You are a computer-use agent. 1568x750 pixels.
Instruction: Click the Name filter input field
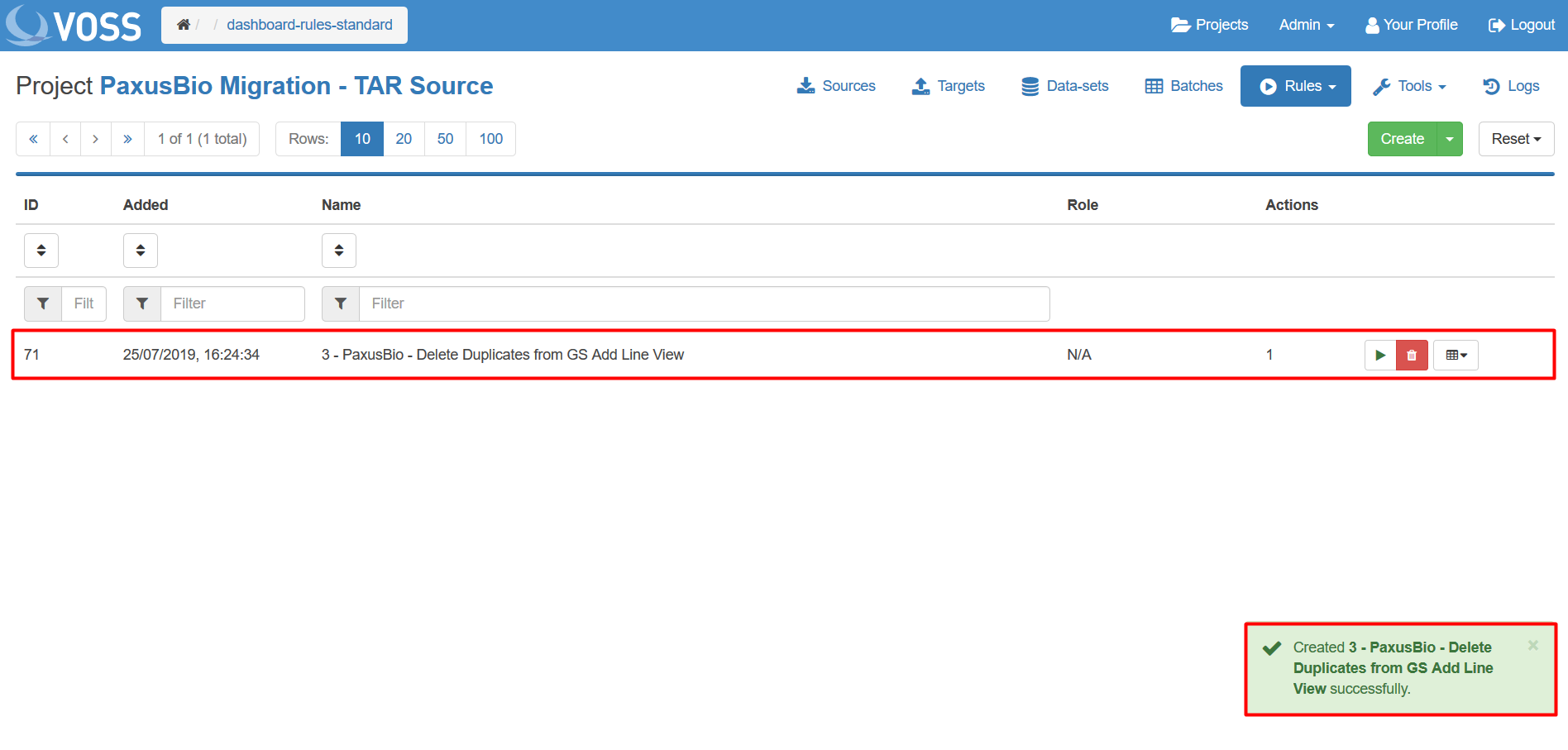pyautogui.click(x=703, y=303)
